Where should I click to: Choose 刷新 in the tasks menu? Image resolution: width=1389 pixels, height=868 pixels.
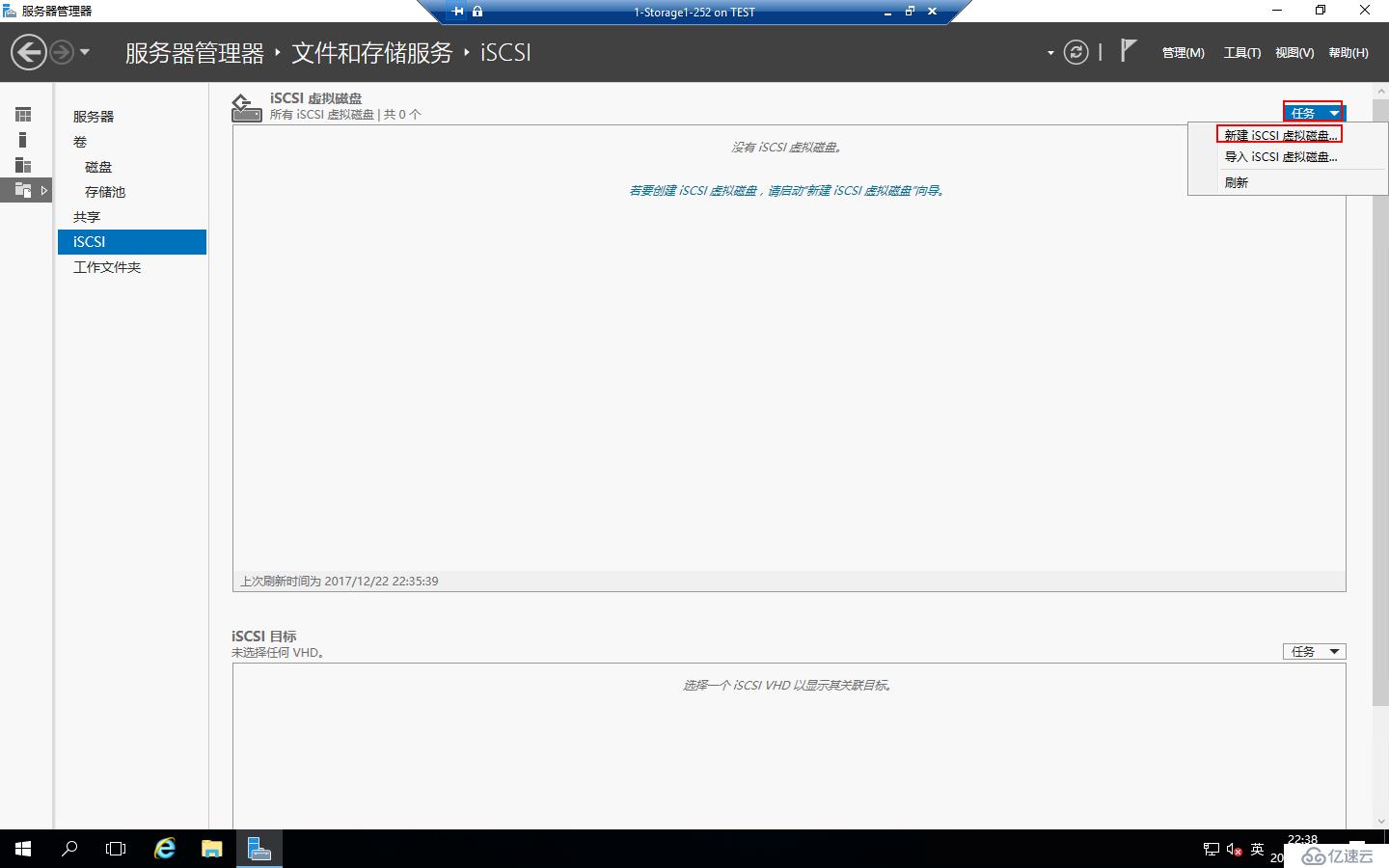(1236, 182)
